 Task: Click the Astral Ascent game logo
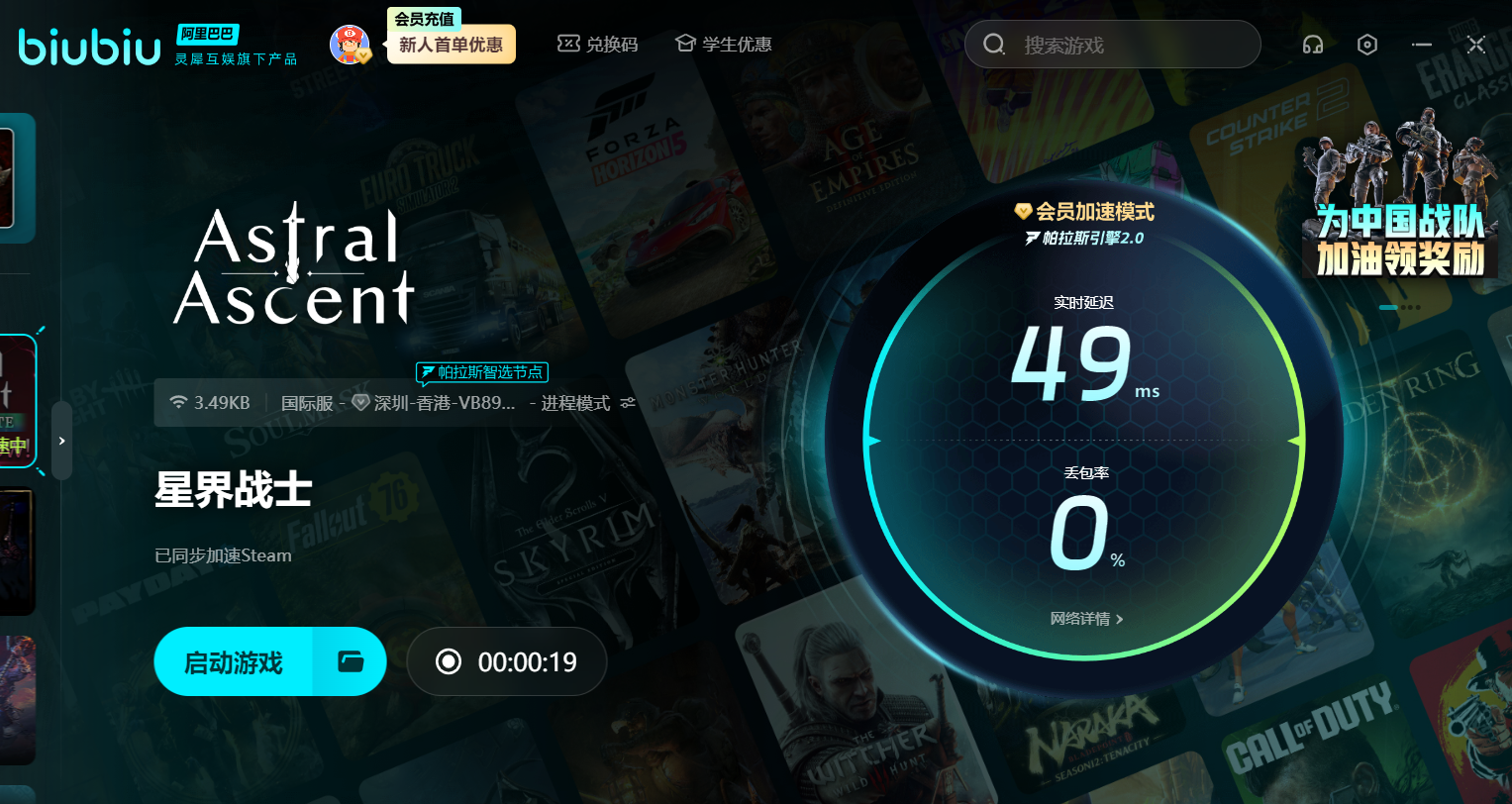294,263
